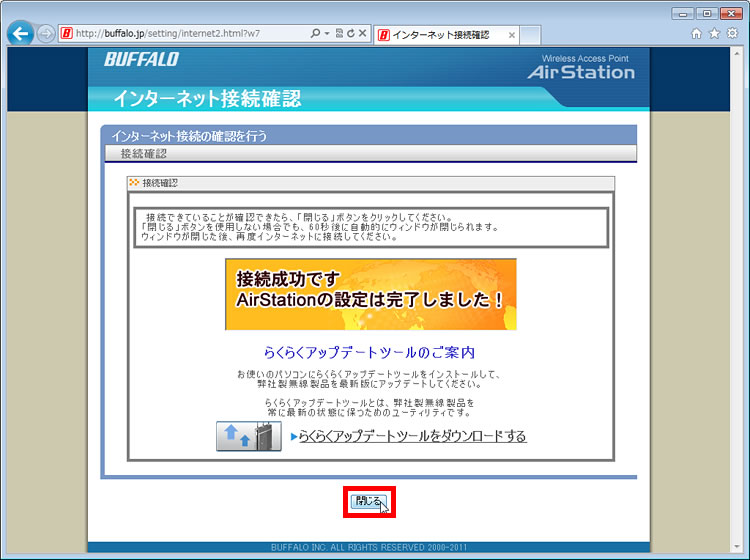
Task: Stop loading with the address bar X
Action: [363, 33]
